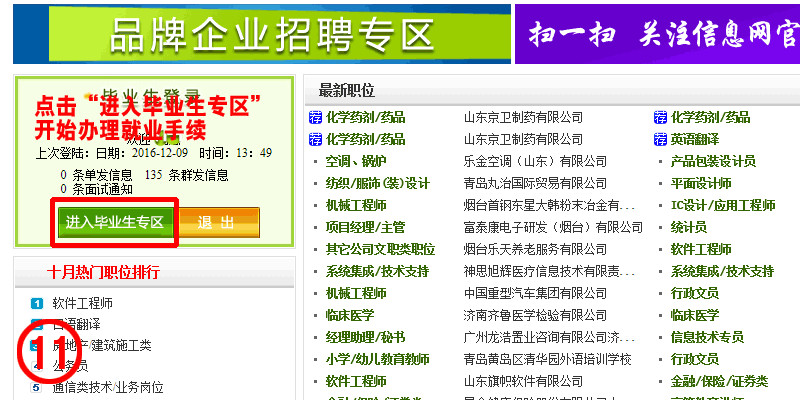This screenshot has width=800, height=400.
Task: Open the 空调、锅炉 job listing
Action: click(356, 161)
